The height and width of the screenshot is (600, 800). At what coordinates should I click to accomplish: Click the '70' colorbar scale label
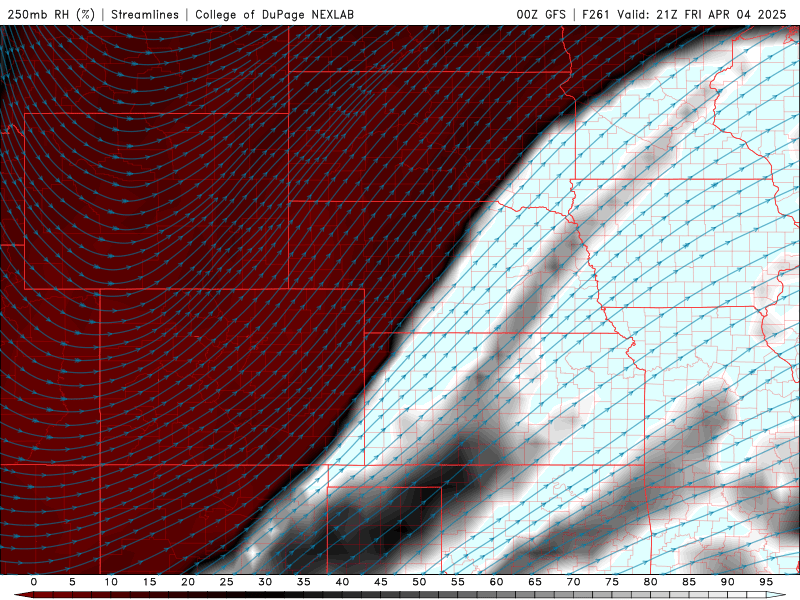pos(573,582)
